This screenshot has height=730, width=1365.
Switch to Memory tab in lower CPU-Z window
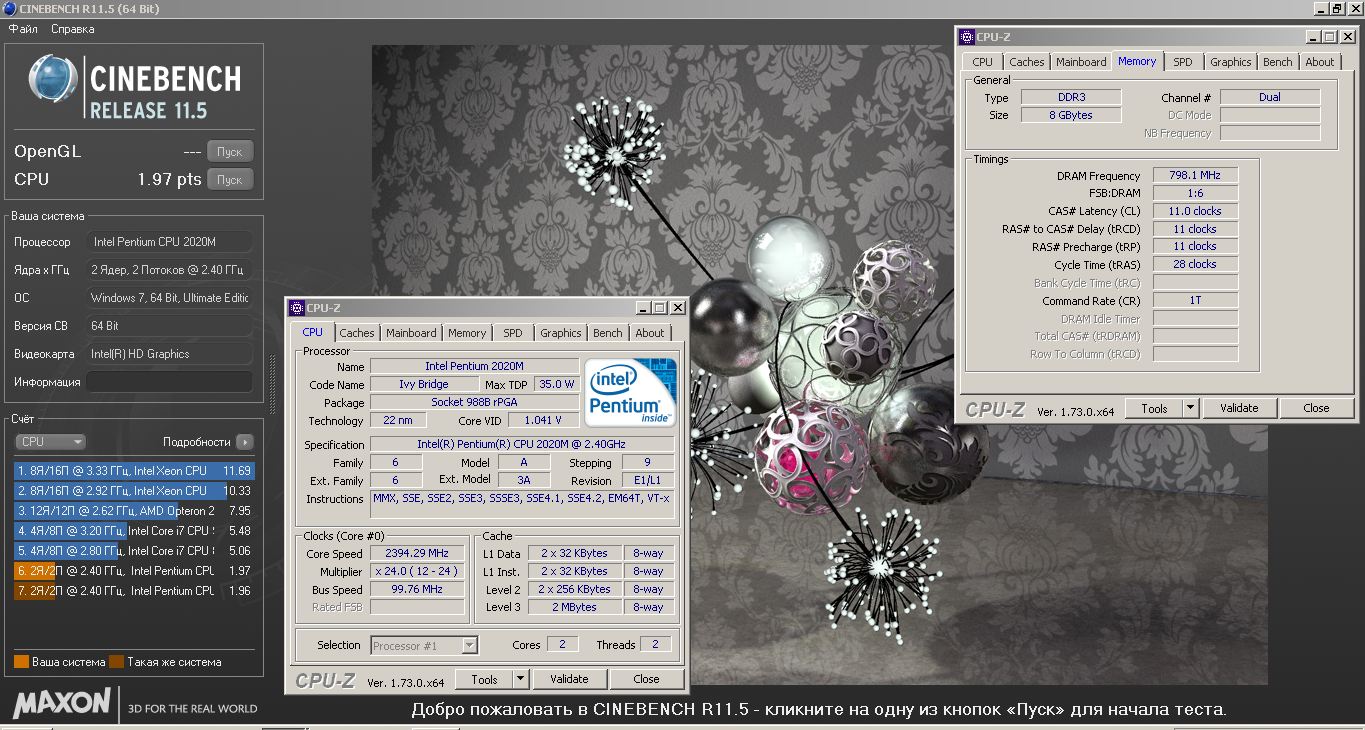(467, 333)
